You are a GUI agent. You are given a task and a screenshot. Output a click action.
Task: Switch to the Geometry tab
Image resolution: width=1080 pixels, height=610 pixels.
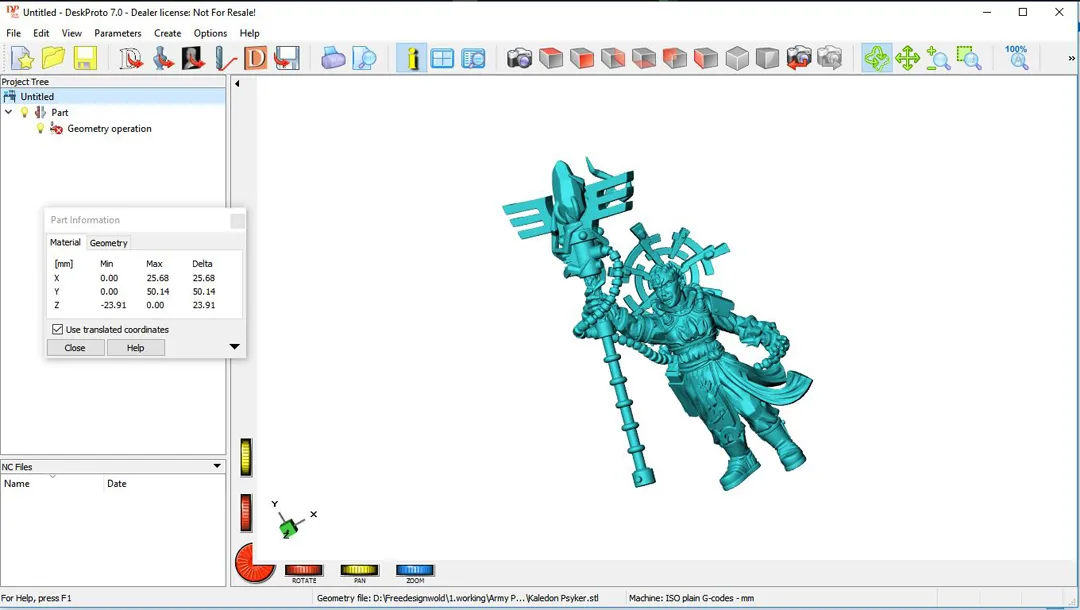(x=109, y=243)
